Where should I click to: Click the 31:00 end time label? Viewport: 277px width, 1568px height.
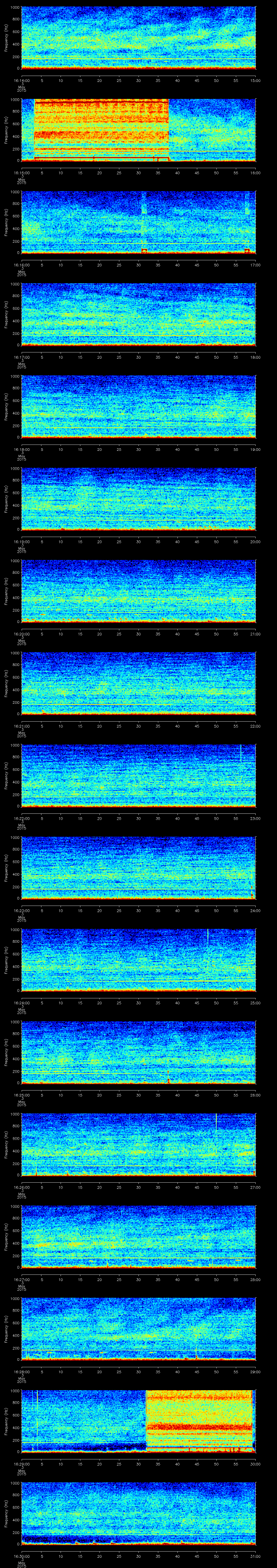[x=256, y=1556]
